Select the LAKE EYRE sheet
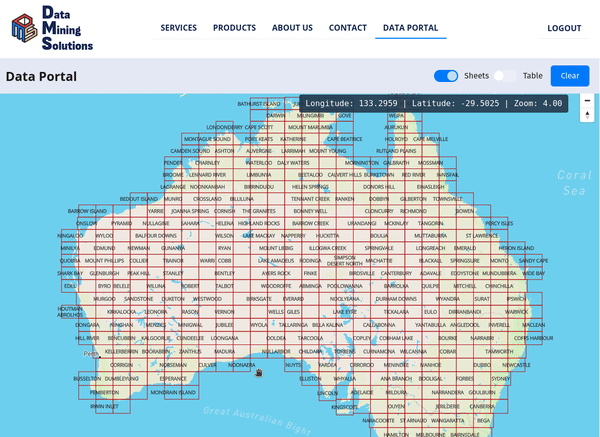This screenshot has width=600, height=437. 345,312
